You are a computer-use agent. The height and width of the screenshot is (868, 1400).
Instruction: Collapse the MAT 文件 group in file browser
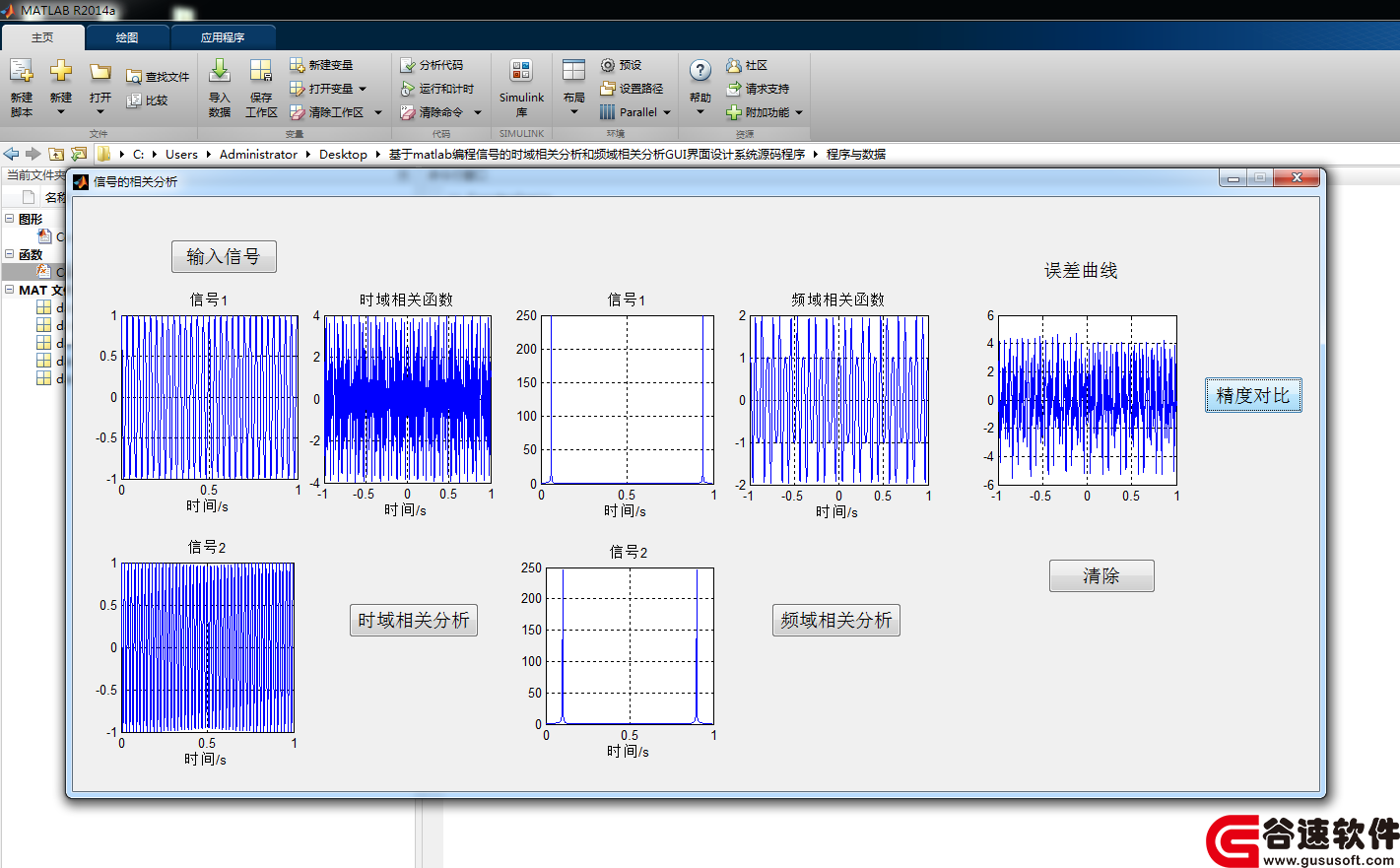[10, 290]
